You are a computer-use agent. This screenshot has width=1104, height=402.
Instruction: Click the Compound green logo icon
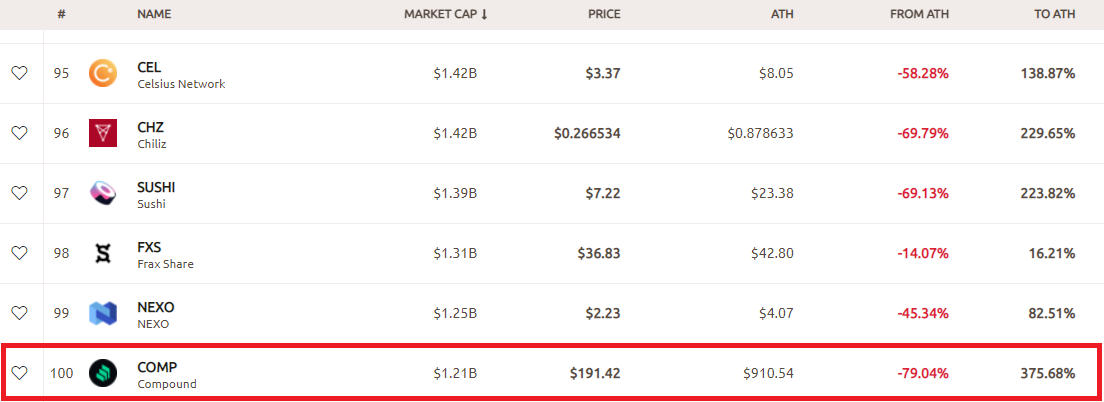[103, 373]
